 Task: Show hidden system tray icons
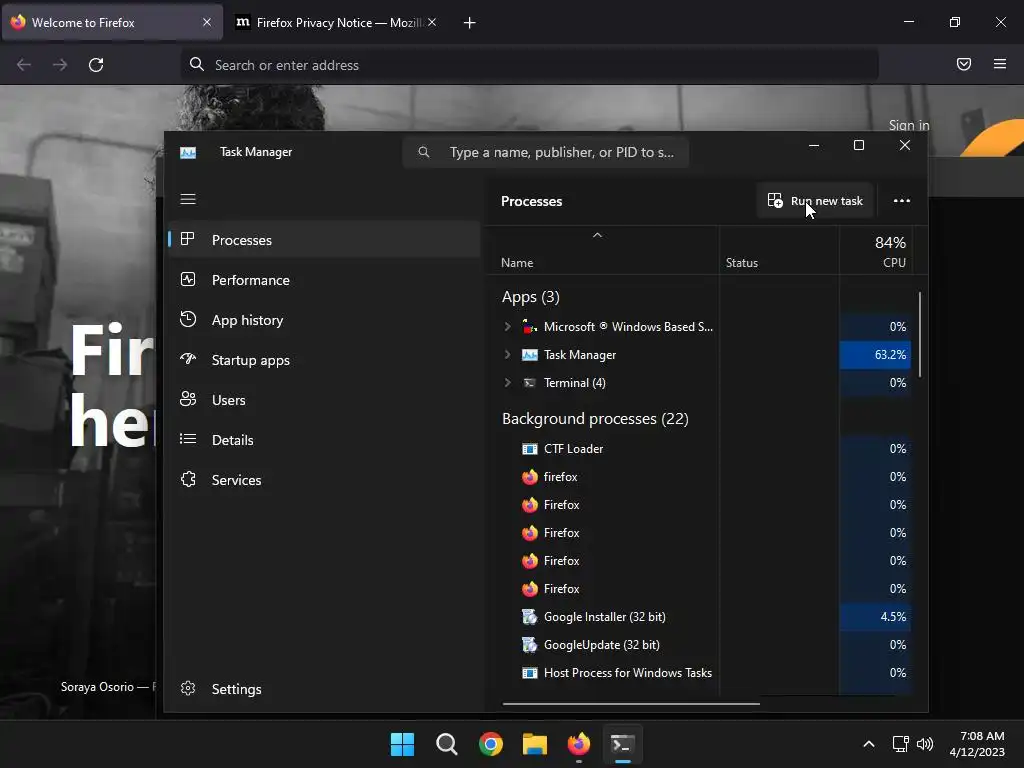coord(869,744)
